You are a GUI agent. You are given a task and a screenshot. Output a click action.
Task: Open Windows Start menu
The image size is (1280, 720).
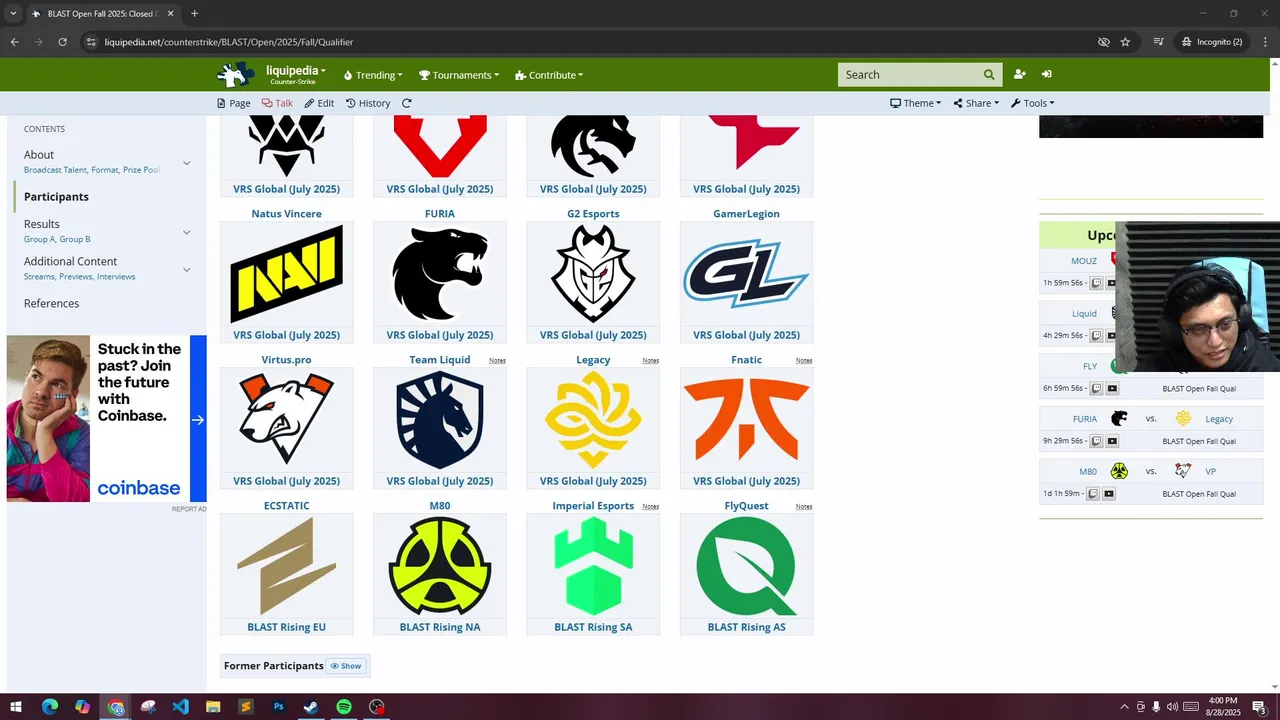pyautogui.click(x=17, y=707)
